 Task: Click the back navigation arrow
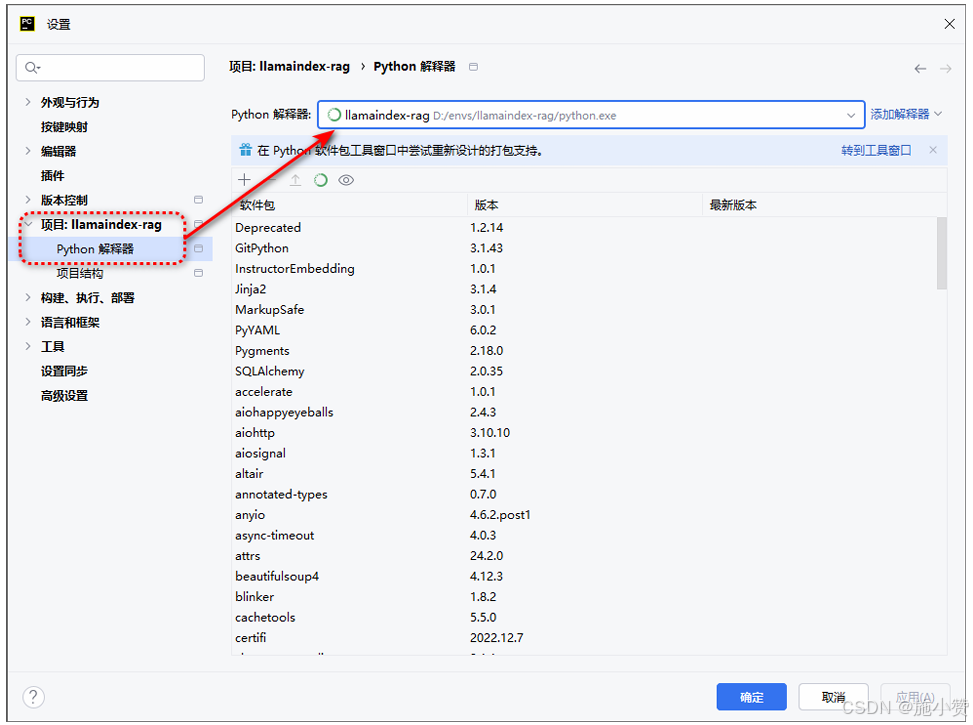pyautogui.click(x=920, y=68)
